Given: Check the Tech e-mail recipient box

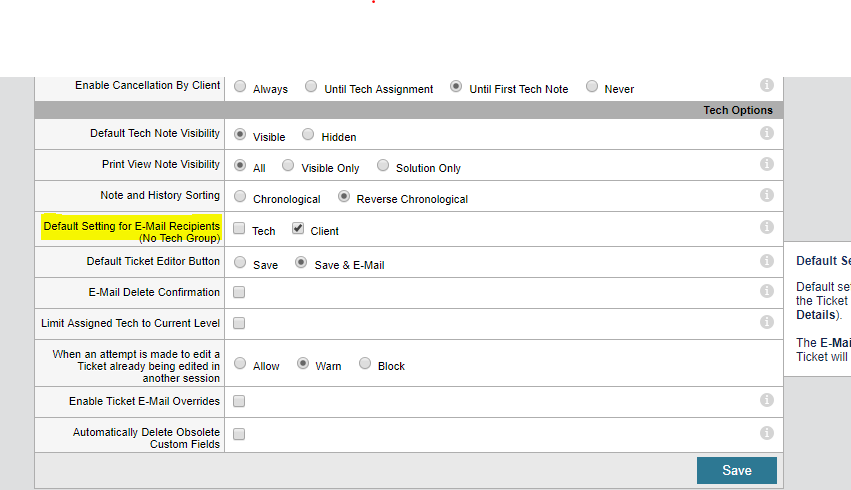Looking at the screenshot, I should pyautogui.click(x=239, y=228).
